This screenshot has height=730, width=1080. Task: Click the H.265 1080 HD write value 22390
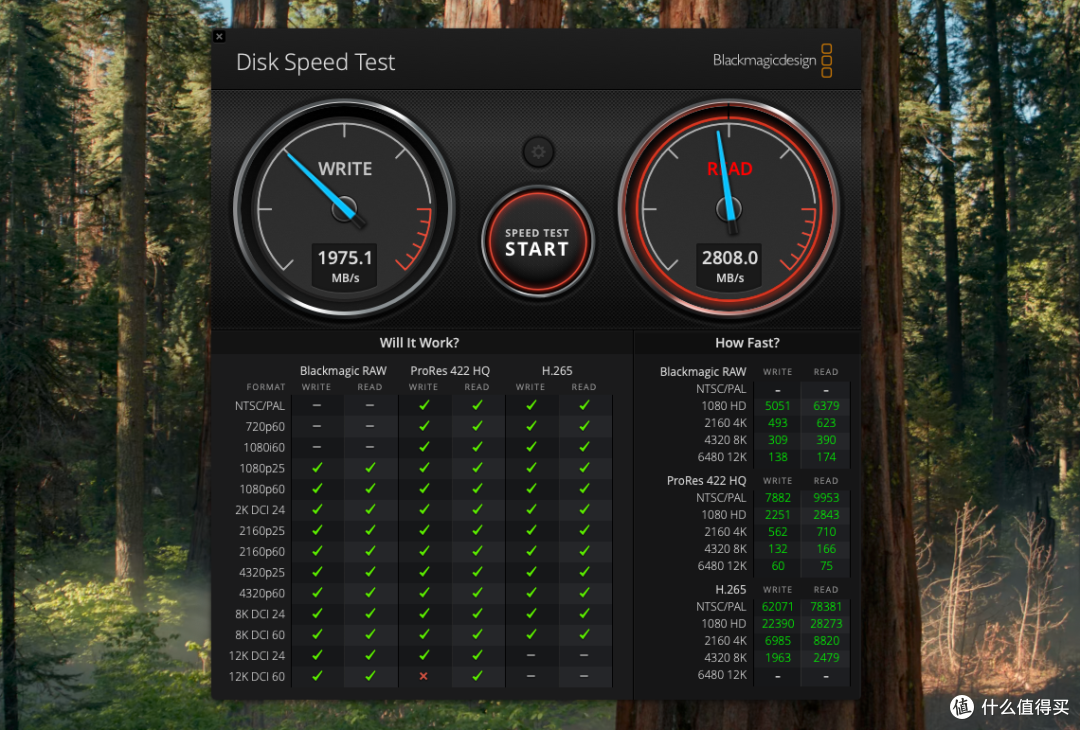point(778,623)
